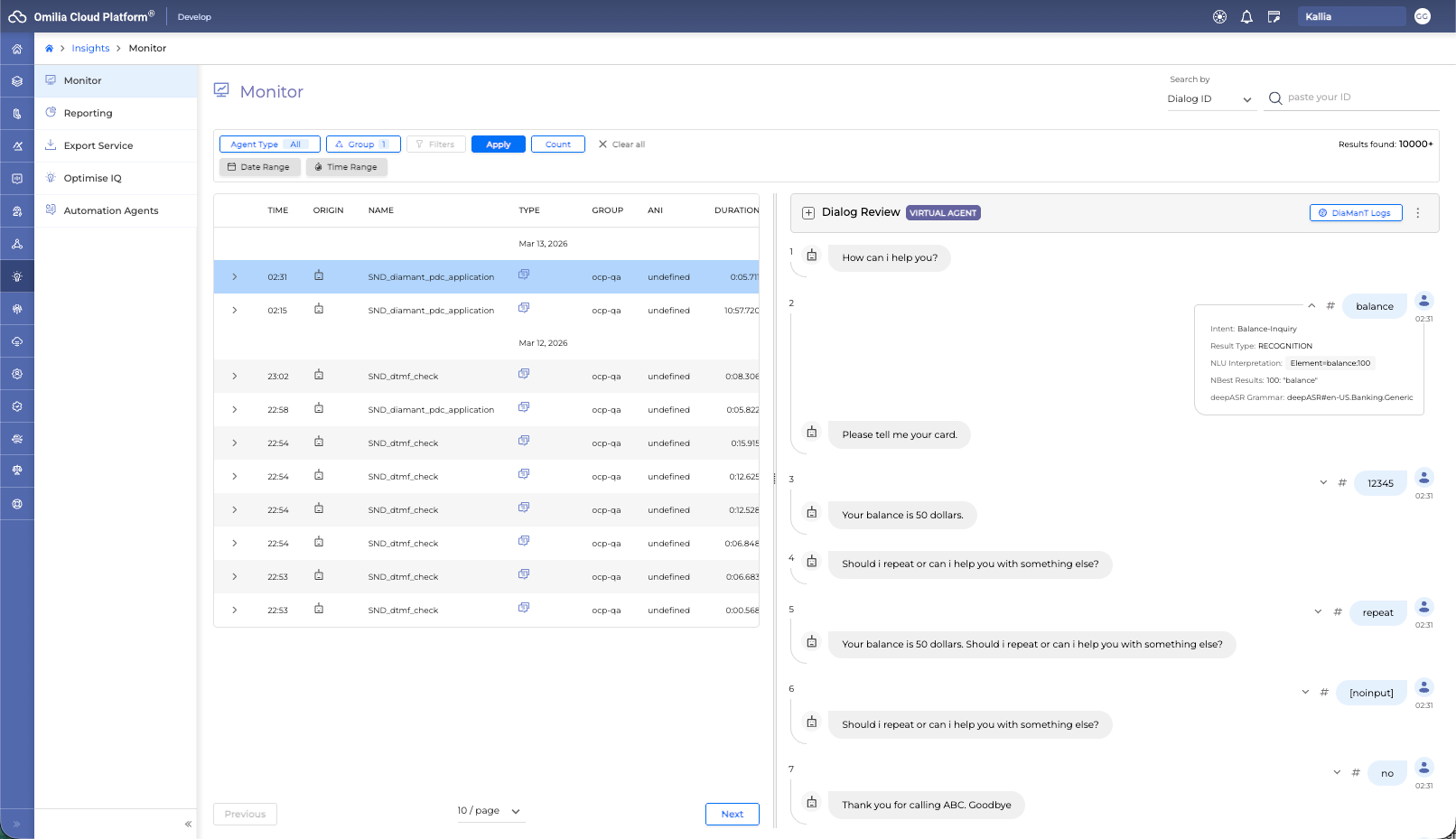Click the notifications bell icon

pyautogui.click(x=1246, y=17)
